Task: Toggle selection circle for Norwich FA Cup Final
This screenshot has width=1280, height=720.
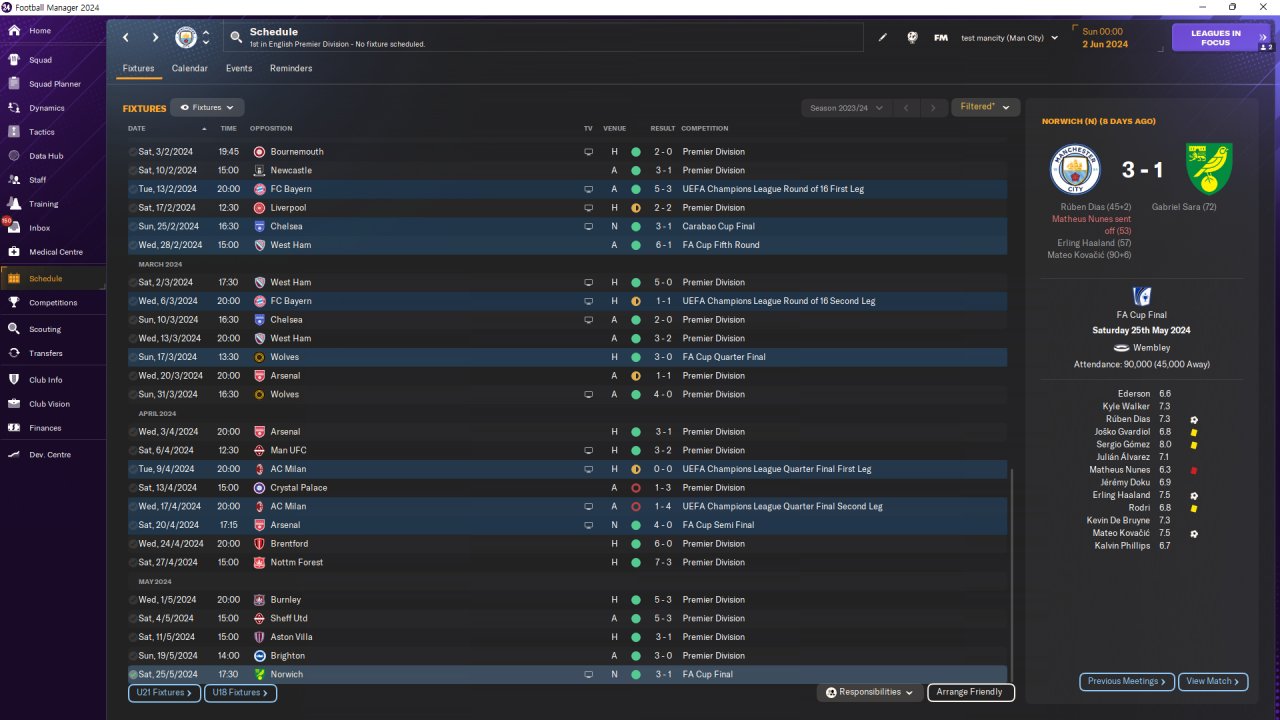Action: 133,675
